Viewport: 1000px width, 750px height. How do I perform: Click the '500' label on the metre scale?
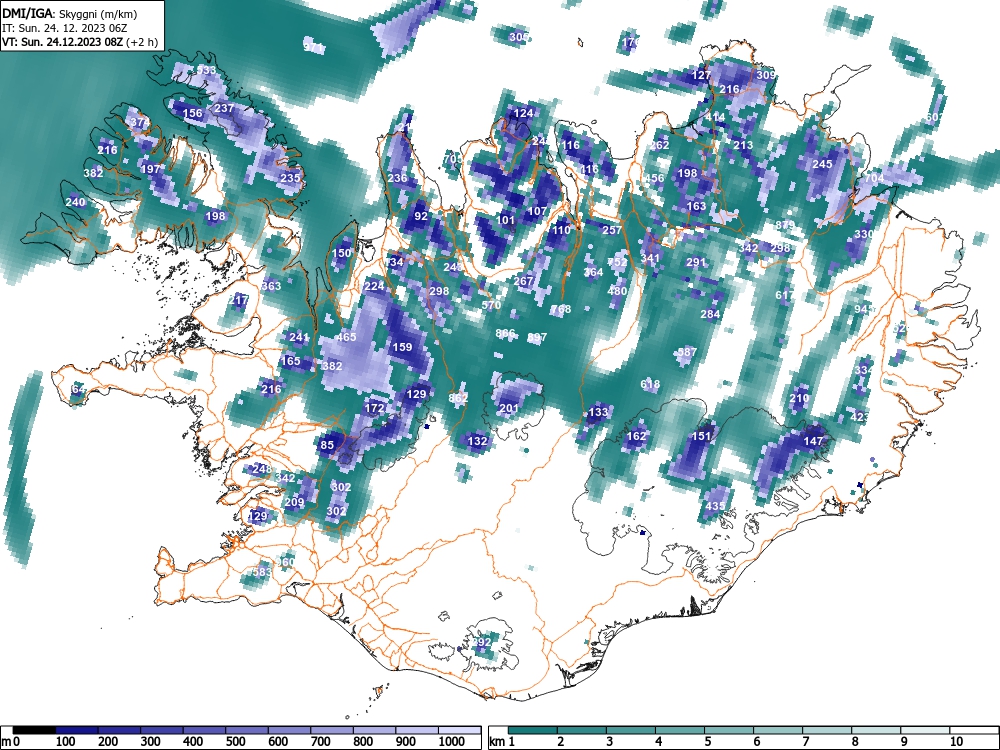point(235,742)
